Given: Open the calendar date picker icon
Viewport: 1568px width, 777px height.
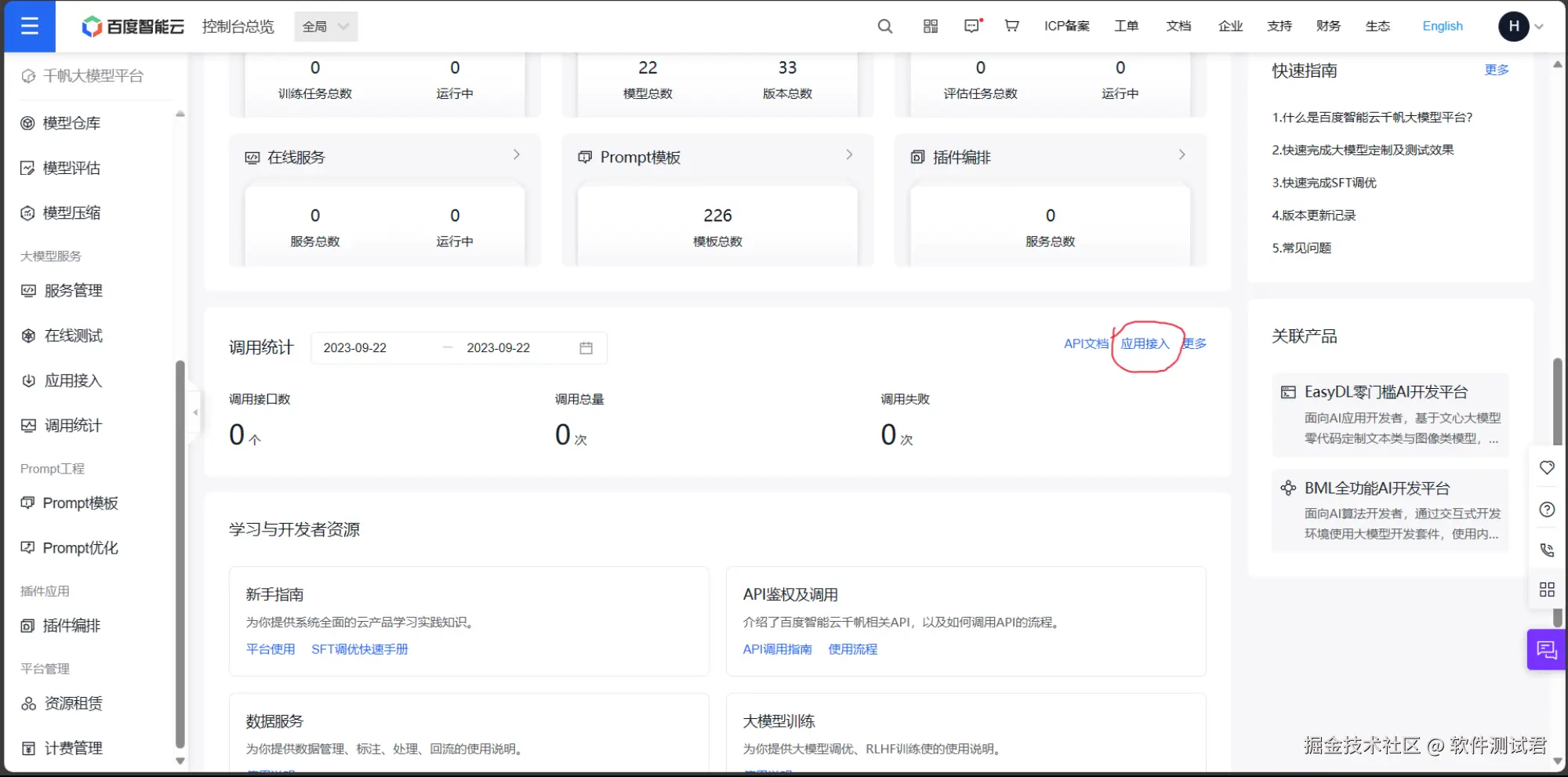Looking at the screenshot, I should pos(586,348).
